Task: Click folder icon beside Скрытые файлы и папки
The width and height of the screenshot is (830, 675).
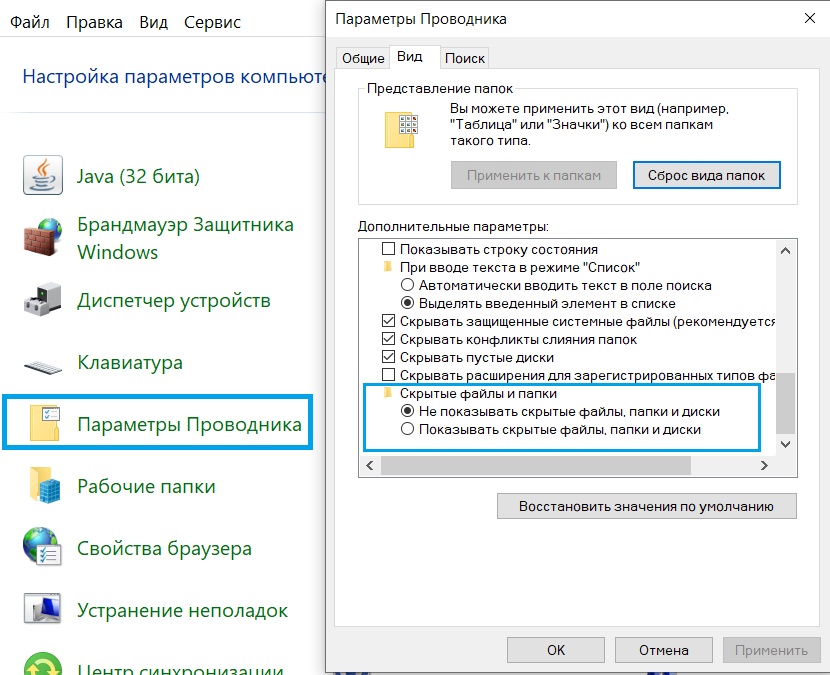Action: (x=388, y=393)
